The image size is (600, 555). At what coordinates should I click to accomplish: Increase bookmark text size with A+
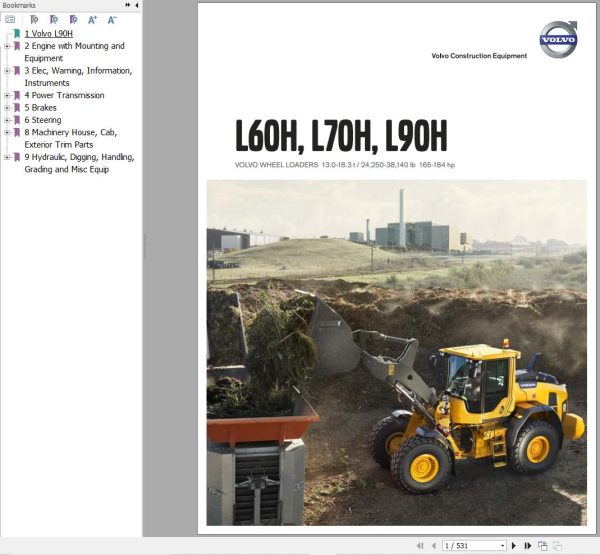click(92, 20)
